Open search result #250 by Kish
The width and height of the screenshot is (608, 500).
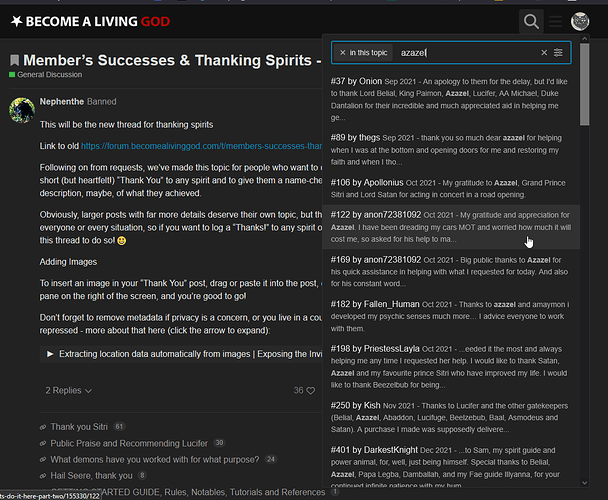click(x=451, y=417)
